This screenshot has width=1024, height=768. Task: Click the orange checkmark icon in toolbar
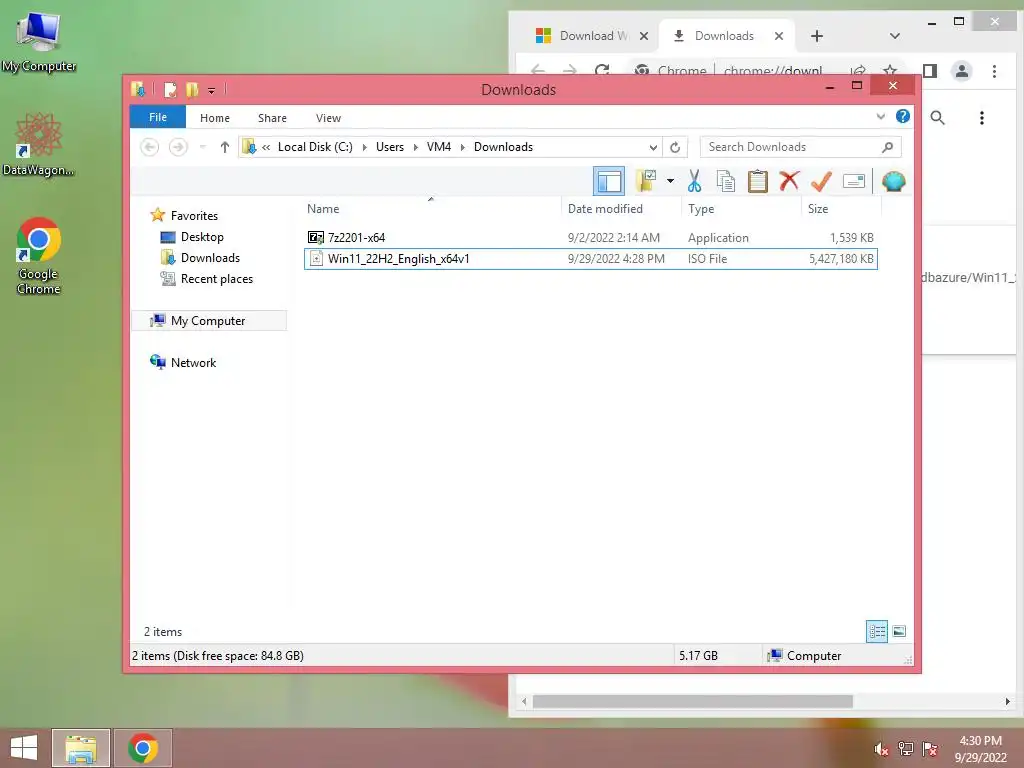point(821,182)
